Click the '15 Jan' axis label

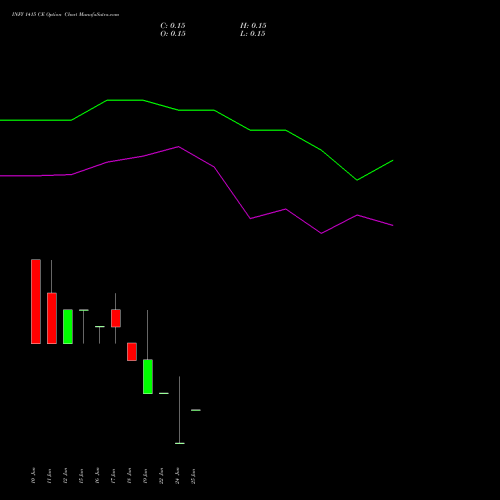tap(81, 476)
